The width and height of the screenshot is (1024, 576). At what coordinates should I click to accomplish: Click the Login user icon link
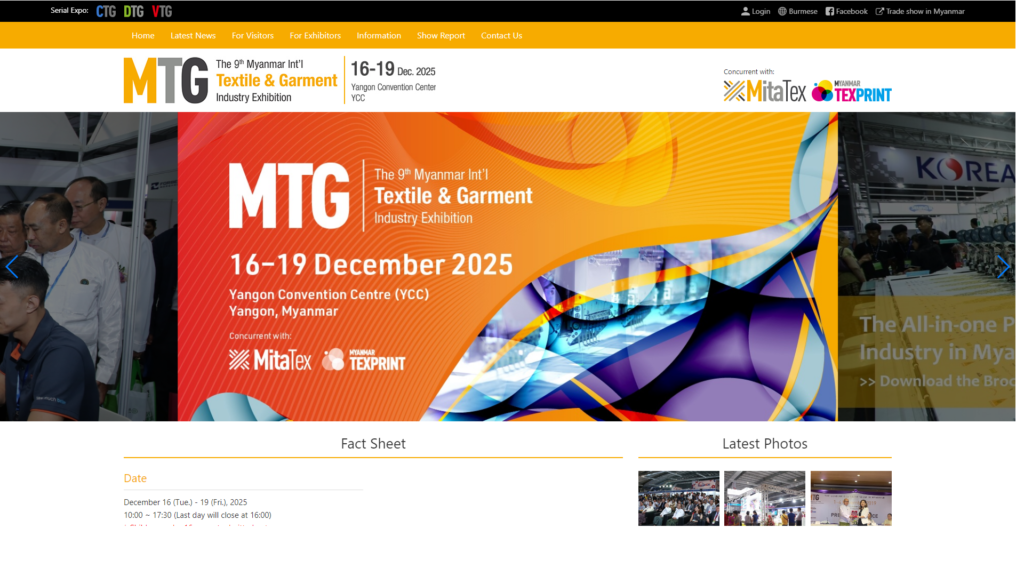[756, 11]
